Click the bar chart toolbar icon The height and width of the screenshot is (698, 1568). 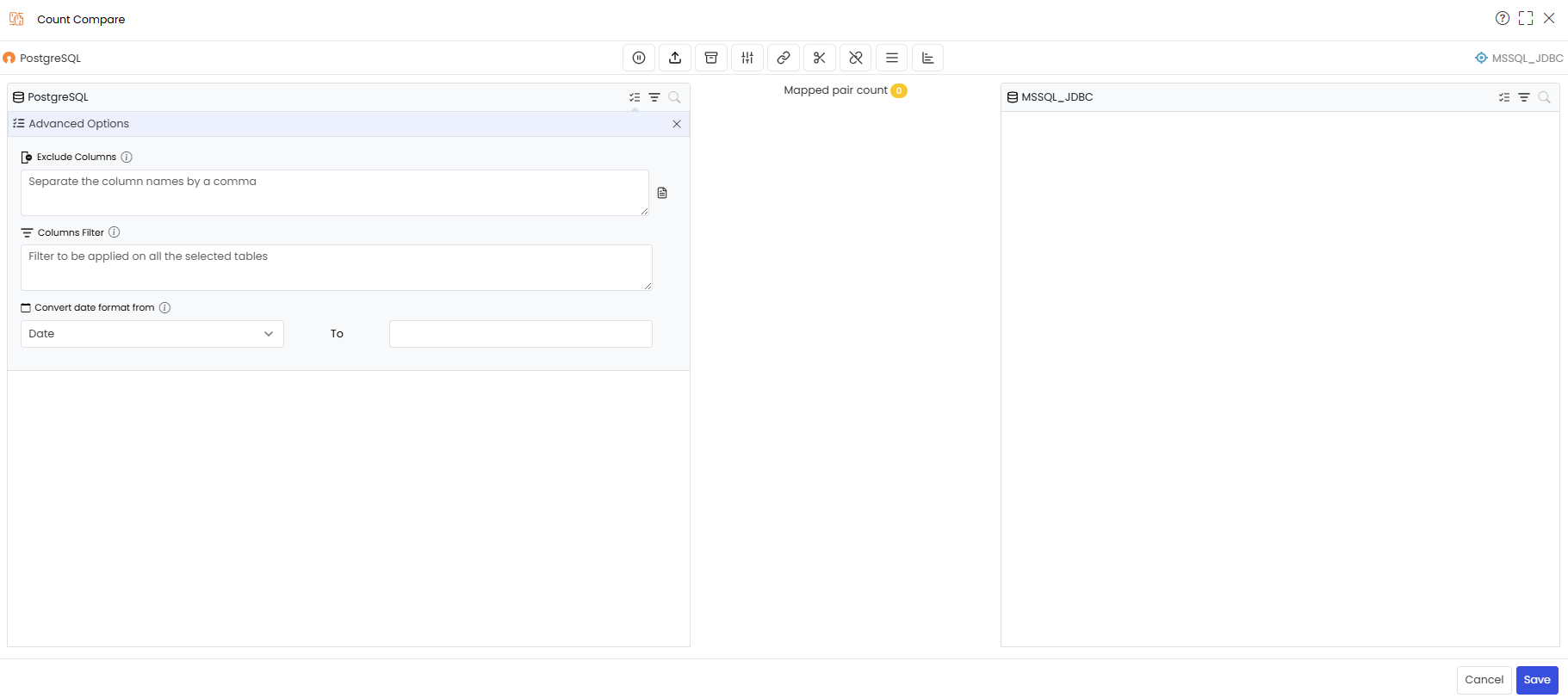928,58
